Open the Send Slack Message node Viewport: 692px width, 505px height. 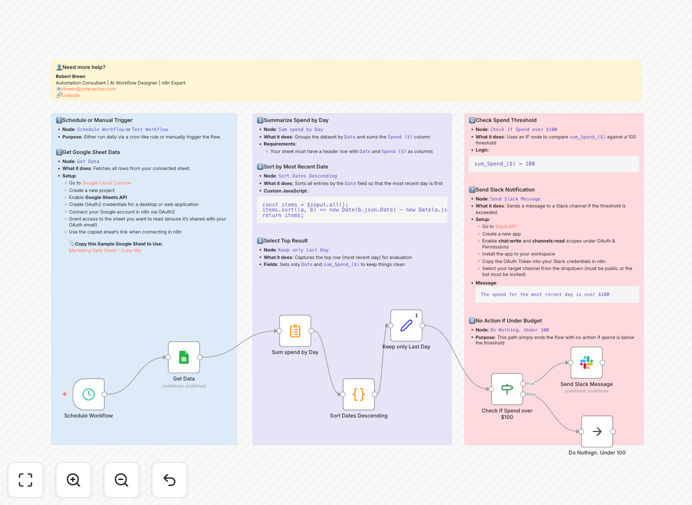coord(587,362)
